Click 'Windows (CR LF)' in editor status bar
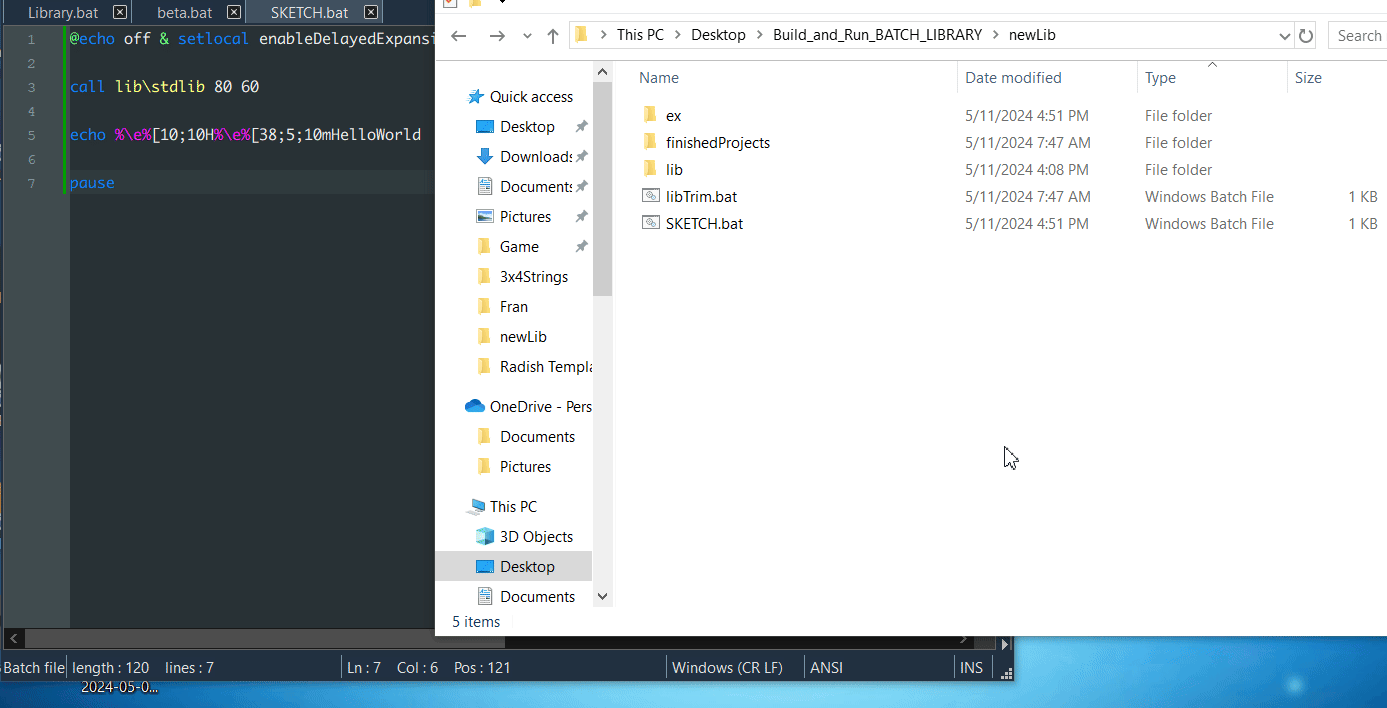The width and height of the screenshot is (1387, 708). click(x=727, y=668)
